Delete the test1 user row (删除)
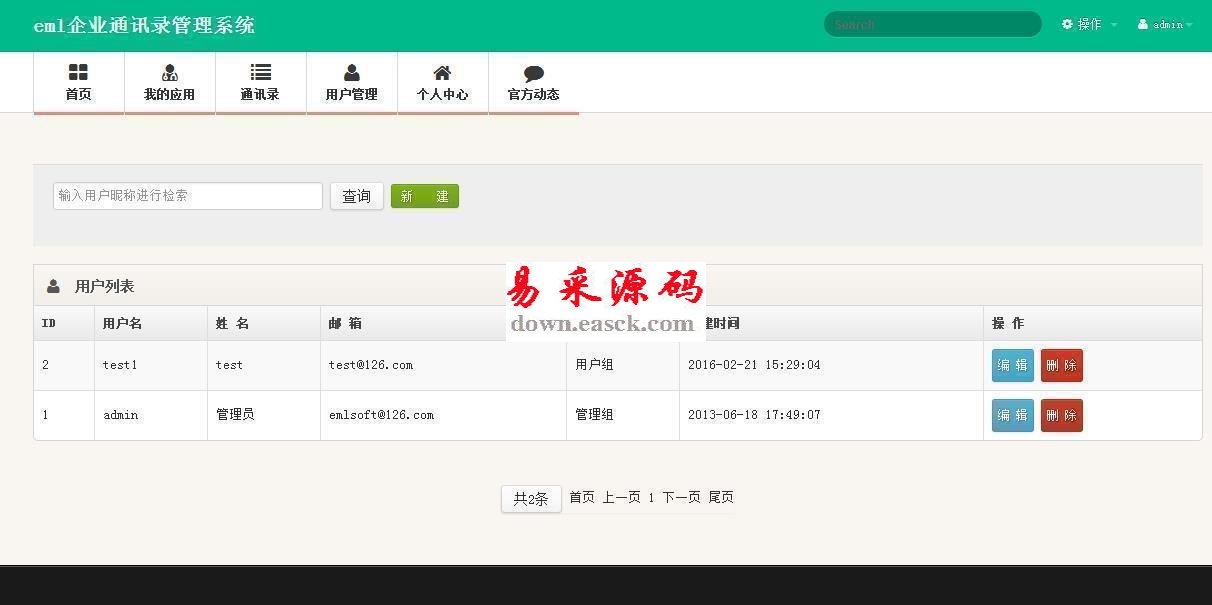This screenshot has width=1212, height=605. click(x=1061, y=365)
